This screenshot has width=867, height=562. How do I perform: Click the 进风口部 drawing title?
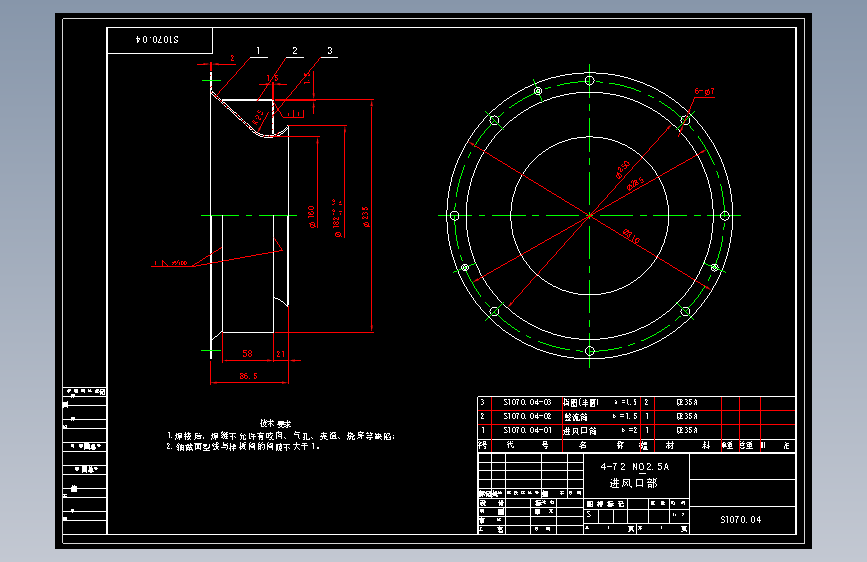pos(633,483)
